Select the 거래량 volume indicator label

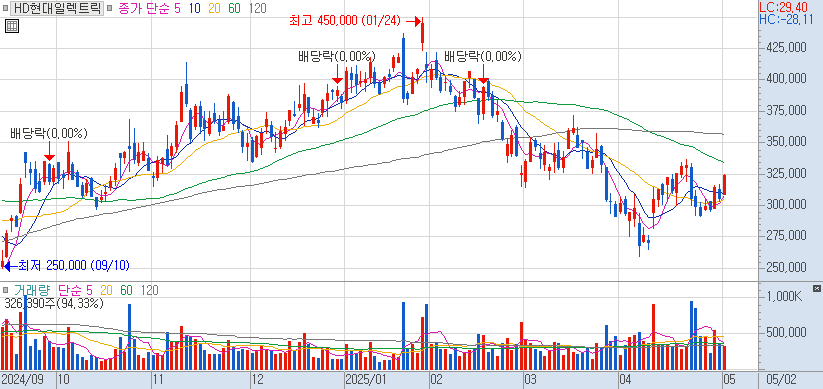point(32,290)
